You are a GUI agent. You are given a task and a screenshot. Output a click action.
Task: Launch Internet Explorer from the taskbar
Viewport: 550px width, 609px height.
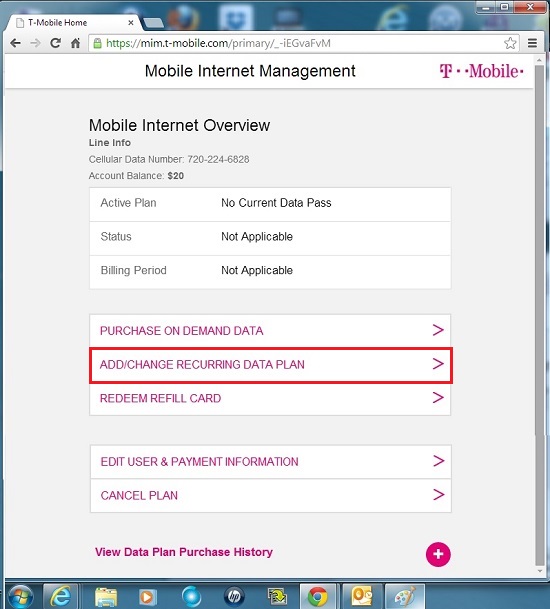tap(60, 596)
